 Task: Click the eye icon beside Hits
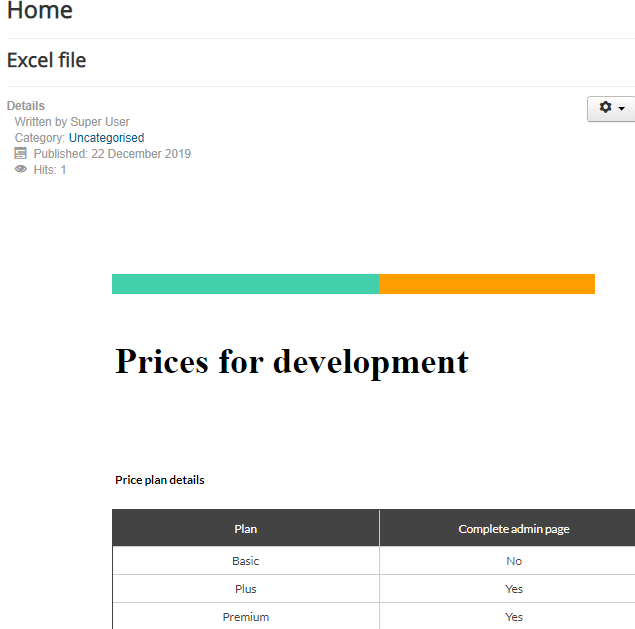pos(21,169)
